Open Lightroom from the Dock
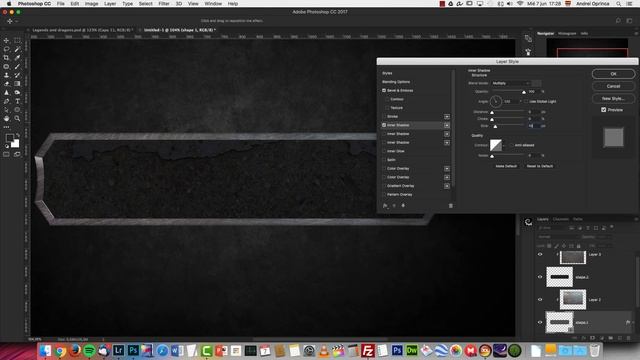The width and height of the screenshot is (640, 360). point(118,350)
